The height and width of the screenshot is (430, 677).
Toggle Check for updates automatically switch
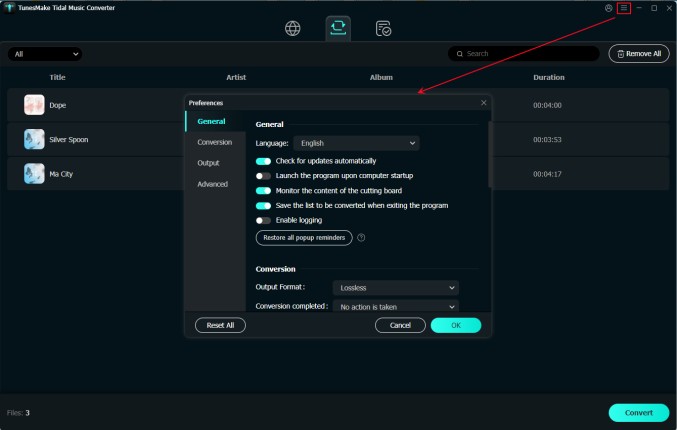263,161
